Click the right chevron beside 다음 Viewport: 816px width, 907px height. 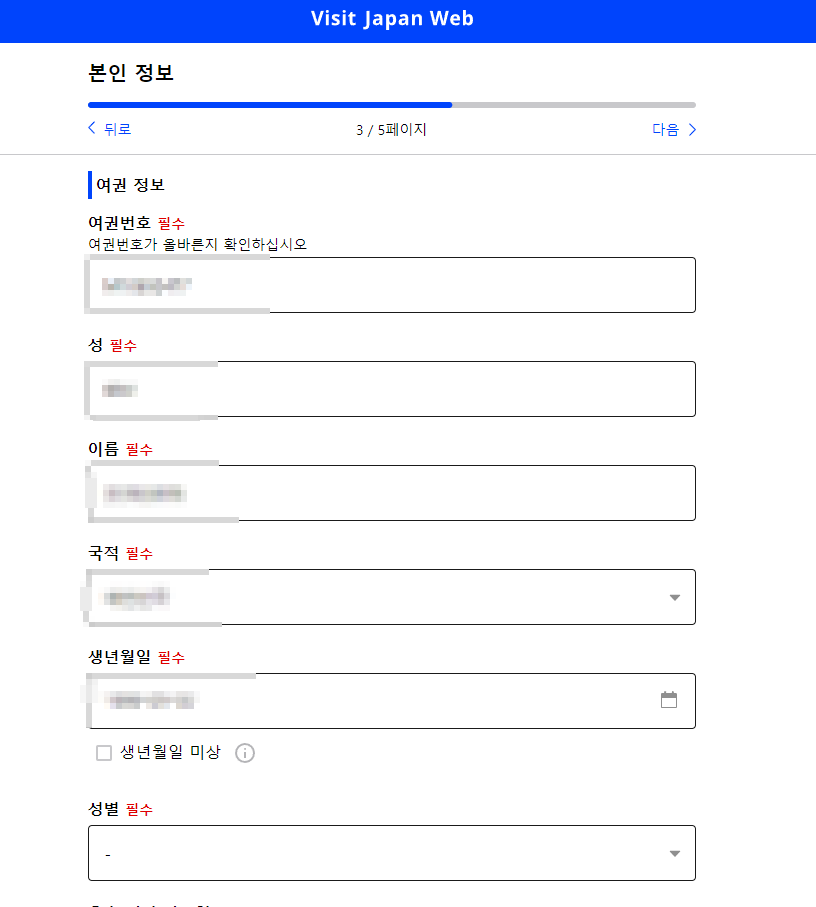(x=692, y=128)
